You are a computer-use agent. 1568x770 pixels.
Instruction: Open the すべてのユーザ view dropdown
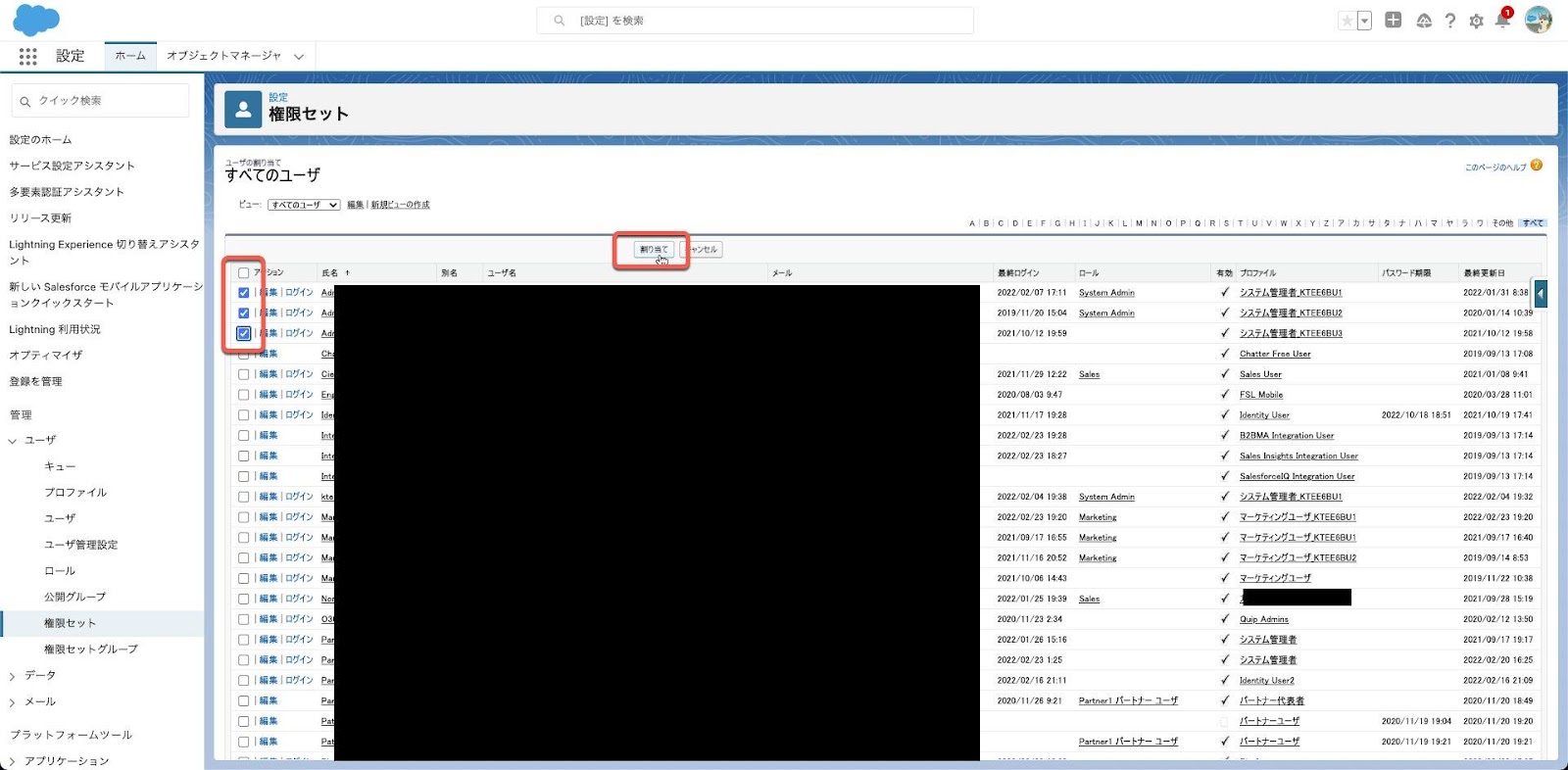[x=304, y=205]
